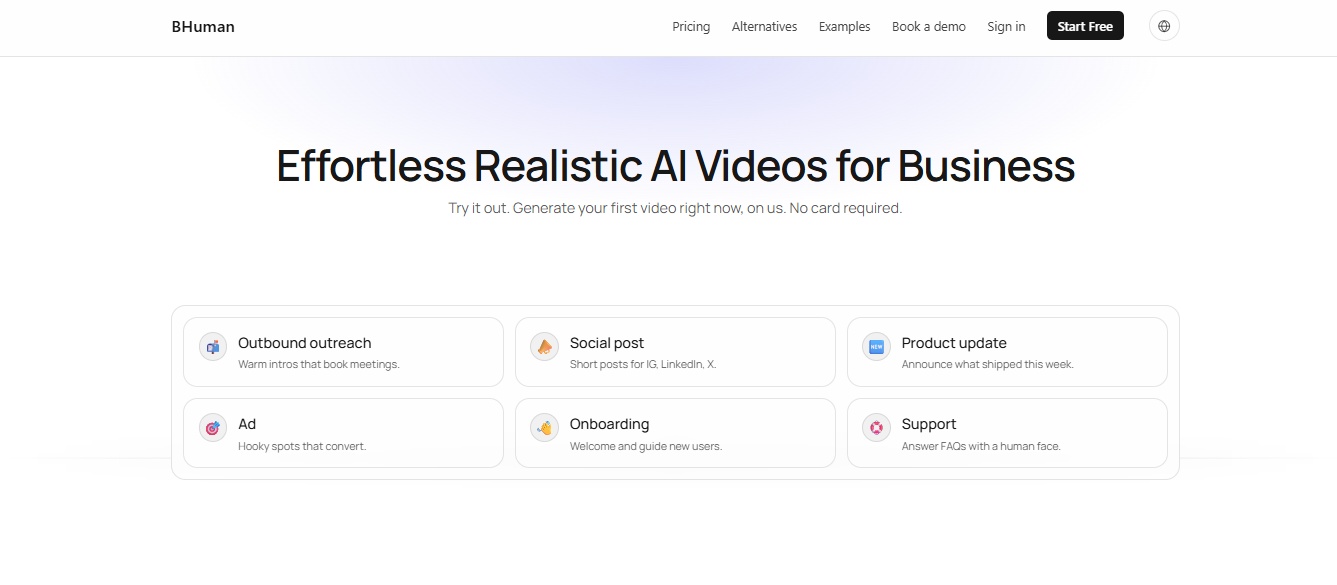Click the BHuman logo

[203, 27]
